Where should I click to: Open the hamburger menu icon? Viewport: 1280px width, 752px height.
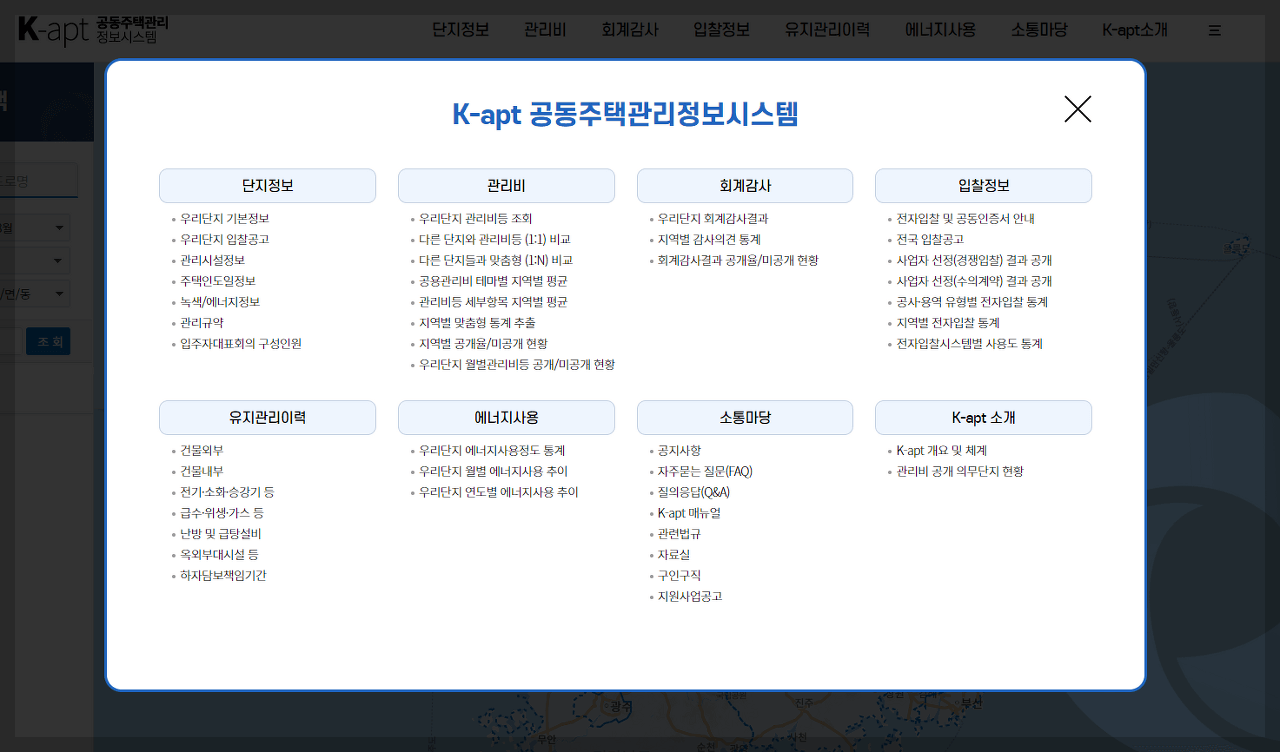(1214, 30)
